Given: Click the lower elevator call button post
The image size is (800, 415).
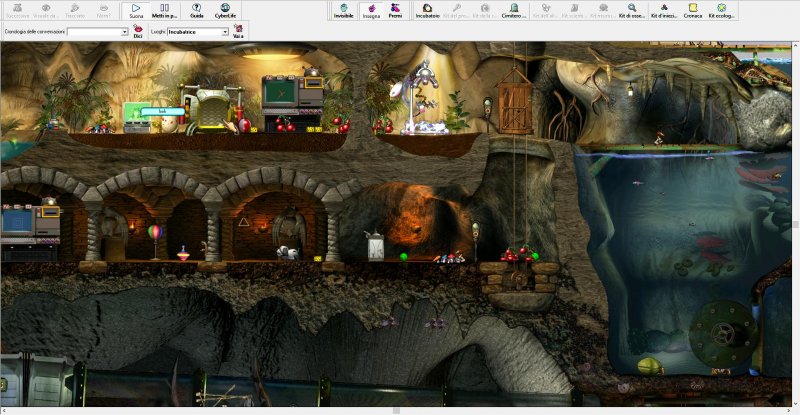Looking at the screenshot, I should point(476,240).
